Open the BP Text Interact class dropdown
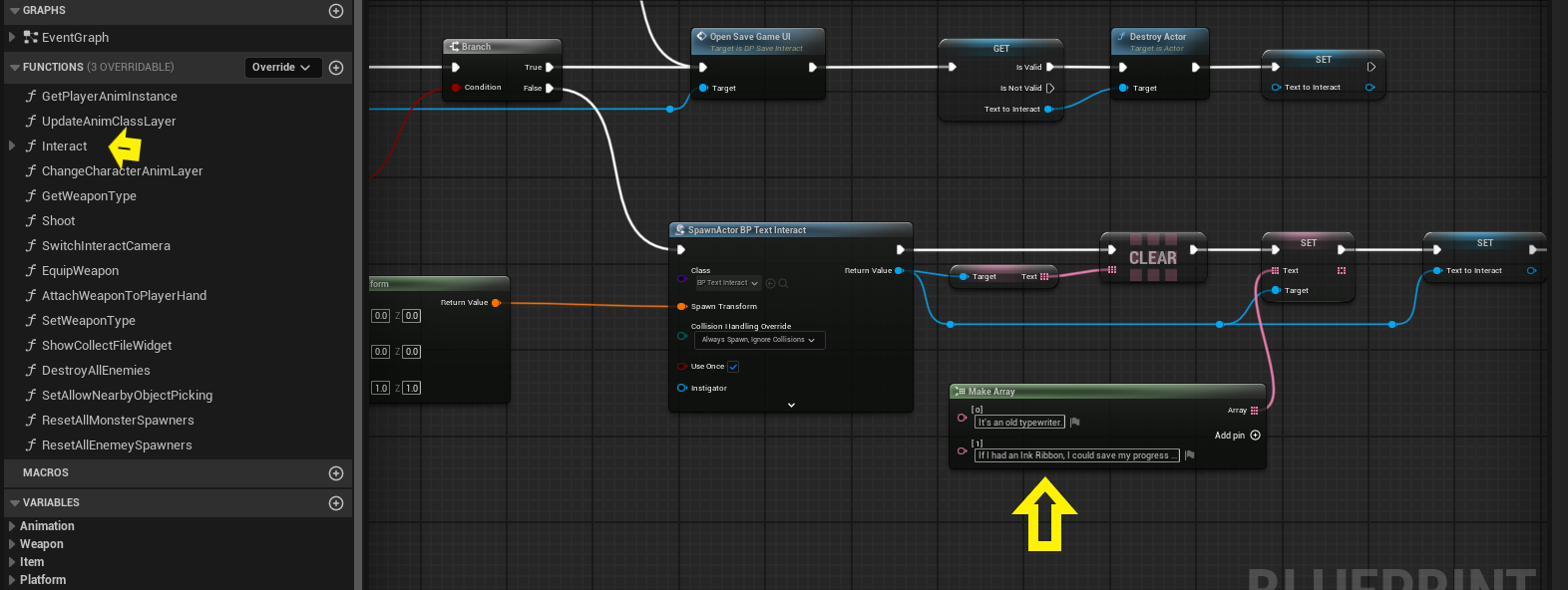This screenshot has height=590, width=1568. click(x=727, y=283)
